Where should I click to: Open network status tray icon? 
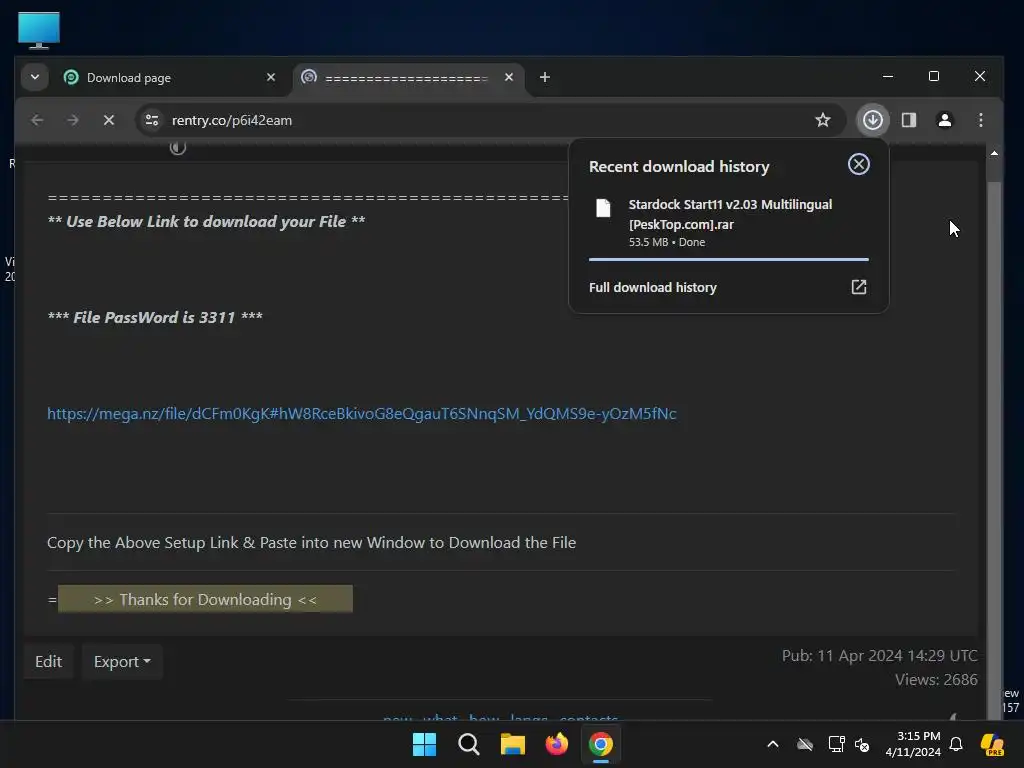click(x=837, y=744)
